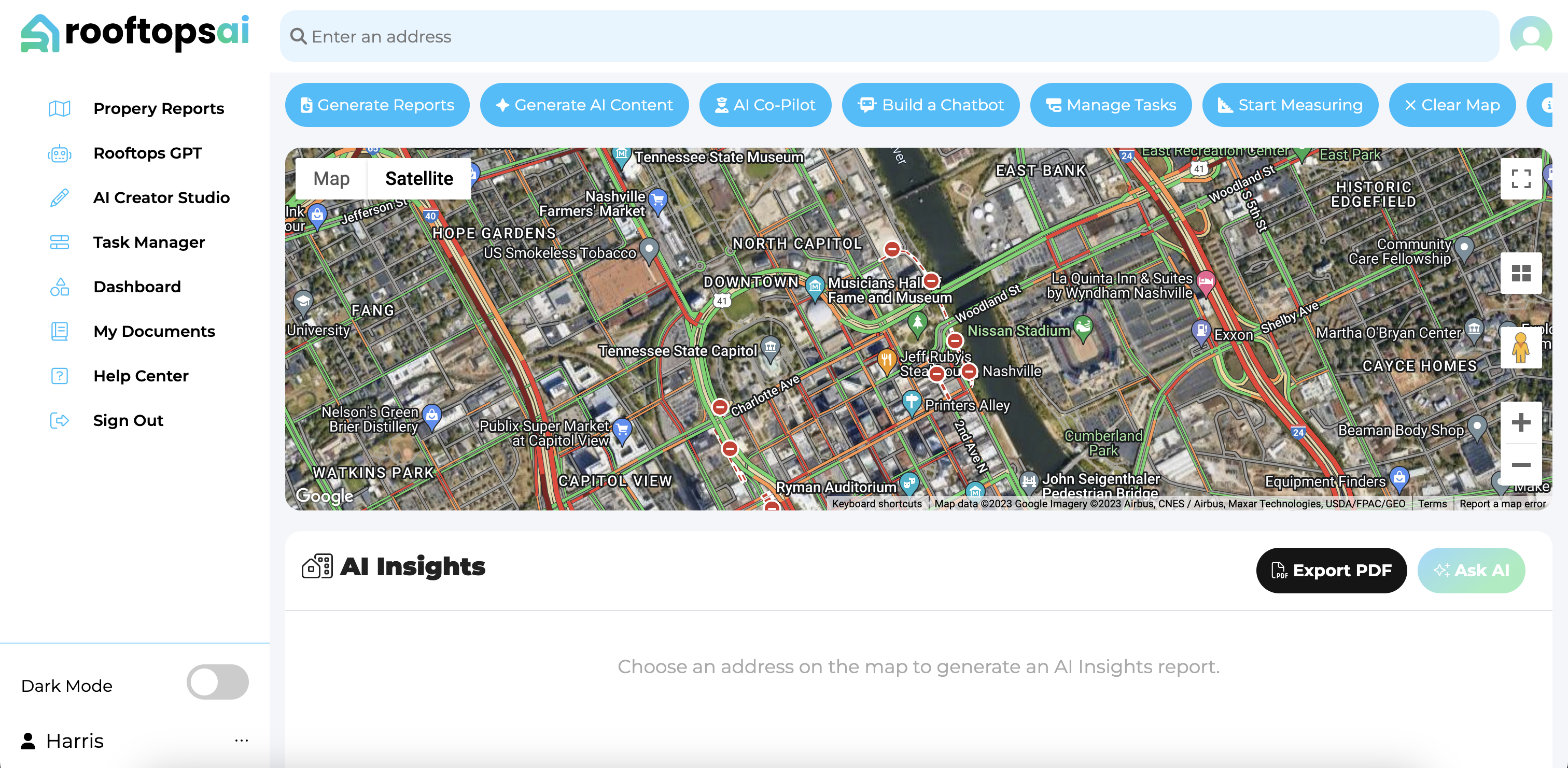Click the Exxon gas station pin

[x=1200, y=332]
